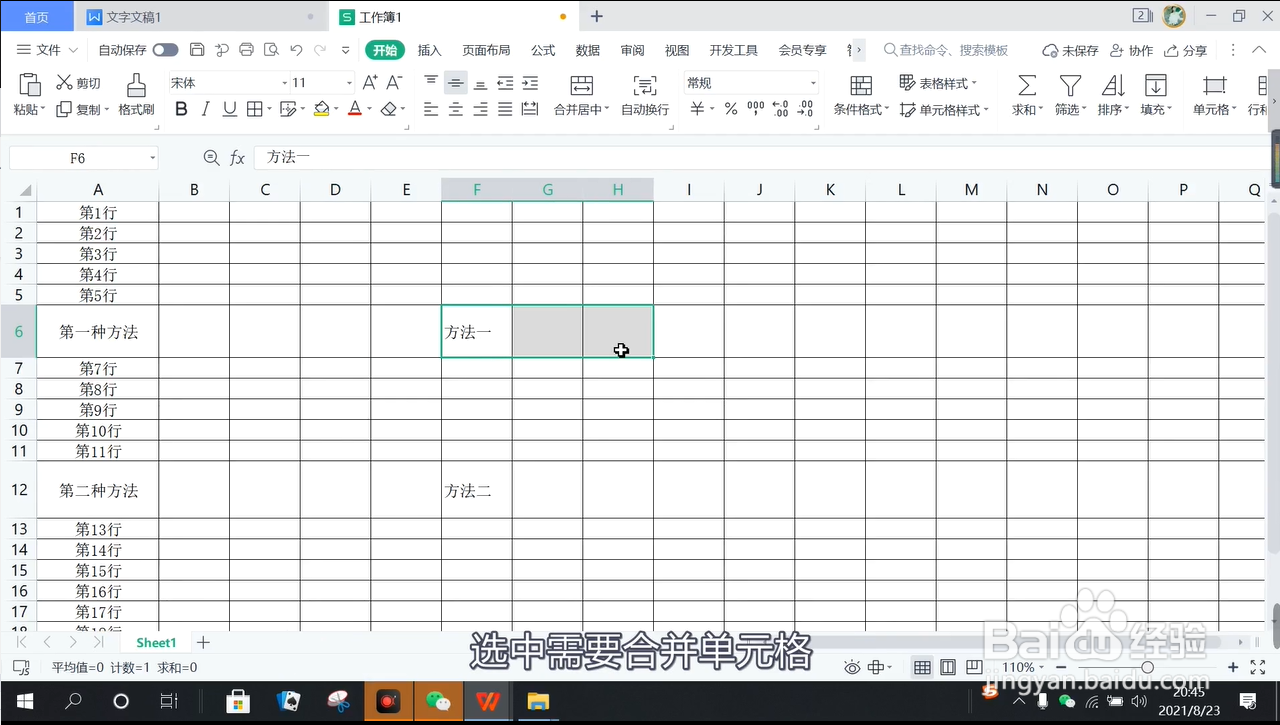Image resolution: width=1280 pixels, height=725 pixels.
Task: Select the Wrap Text (自动换行) icon
Action: click(645, 96)
